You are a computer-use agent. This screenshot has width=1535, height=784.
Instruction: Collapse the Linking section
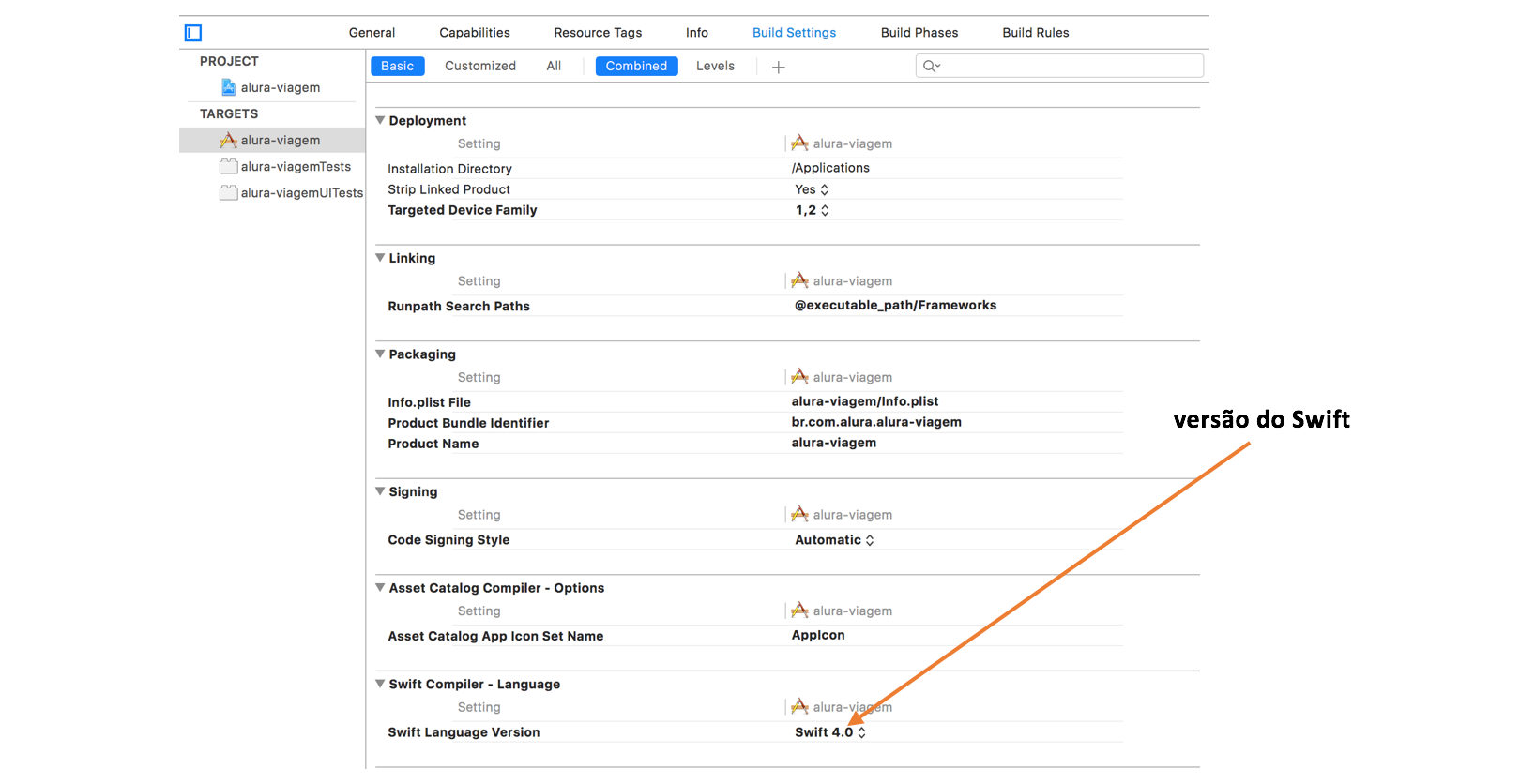pos(380,257)
